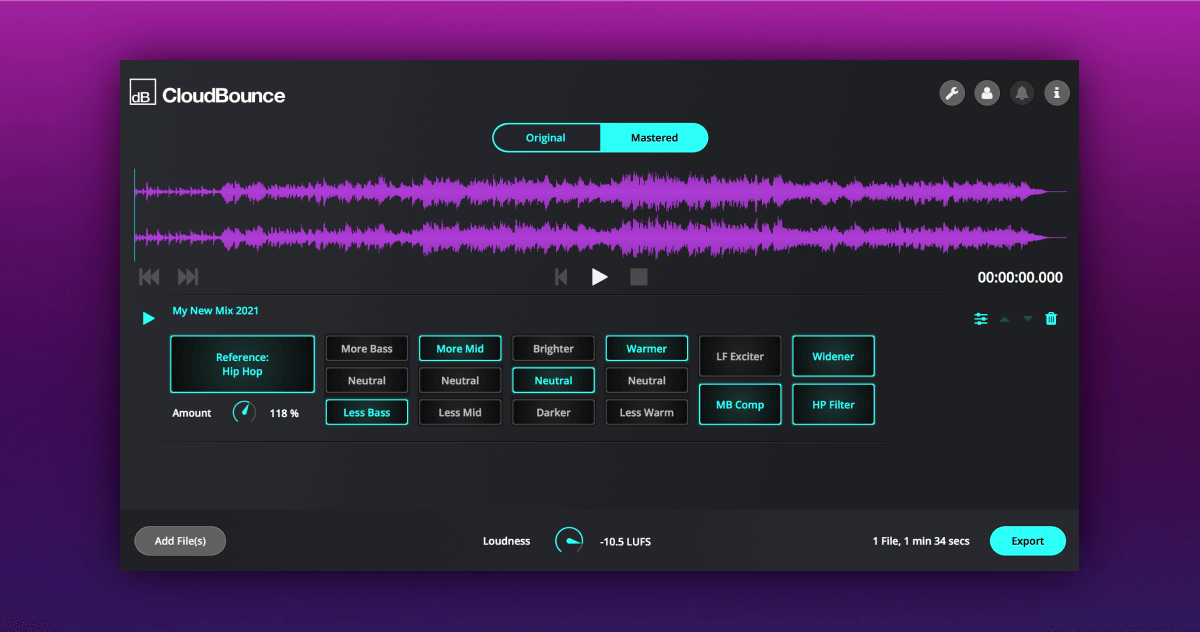Move track up with arrow

1004,318
